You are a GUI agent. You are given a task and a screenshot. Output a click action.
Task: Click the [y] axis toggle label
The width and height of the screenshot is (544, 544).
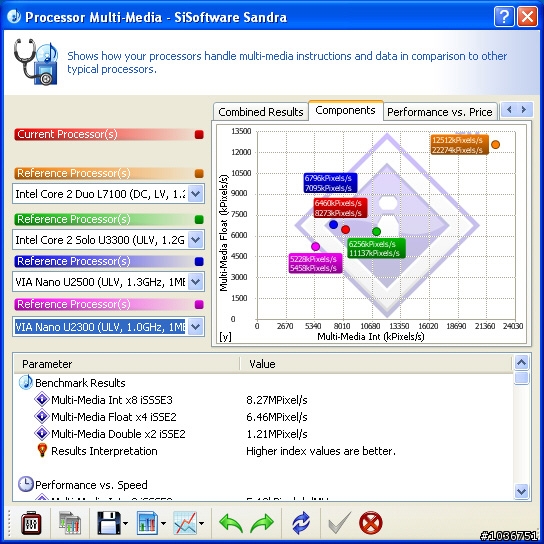tap(226, 336)
